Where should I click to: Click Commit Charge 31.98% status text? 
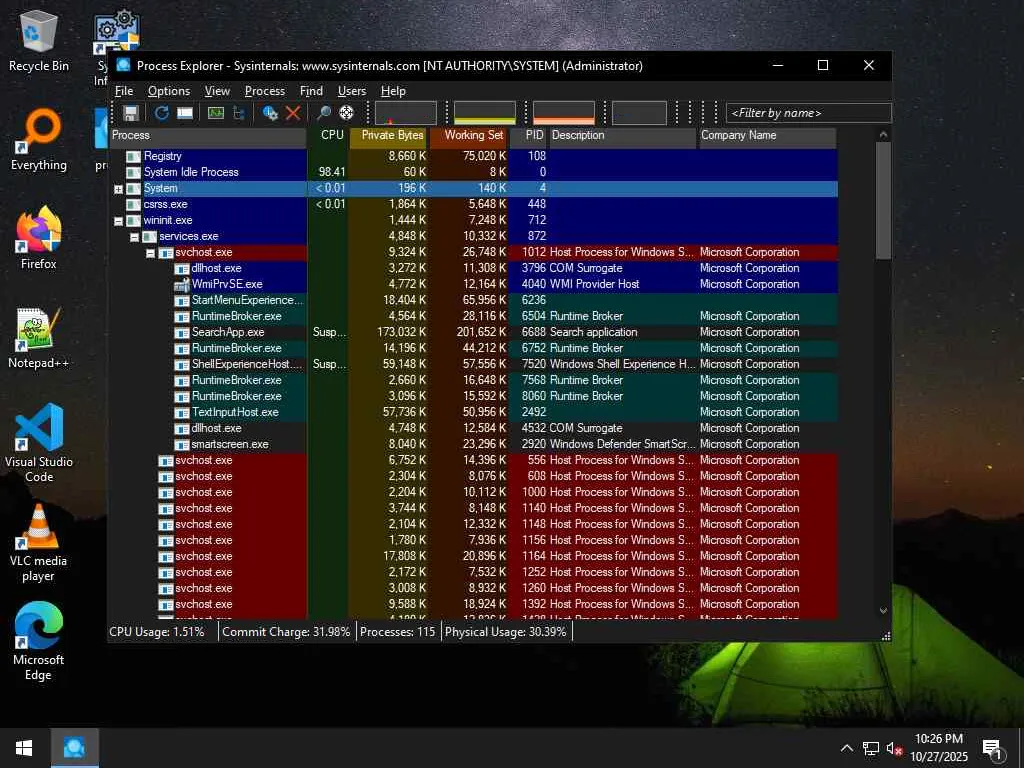point(286,632)
